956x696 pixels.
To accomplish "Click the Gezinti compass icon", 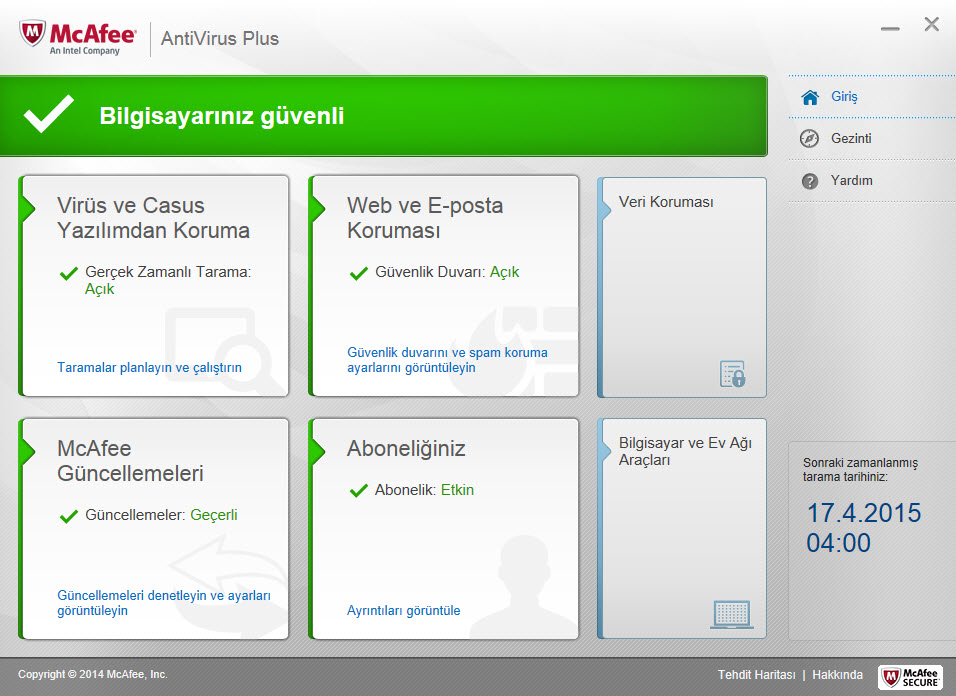I will click(810, 139).
